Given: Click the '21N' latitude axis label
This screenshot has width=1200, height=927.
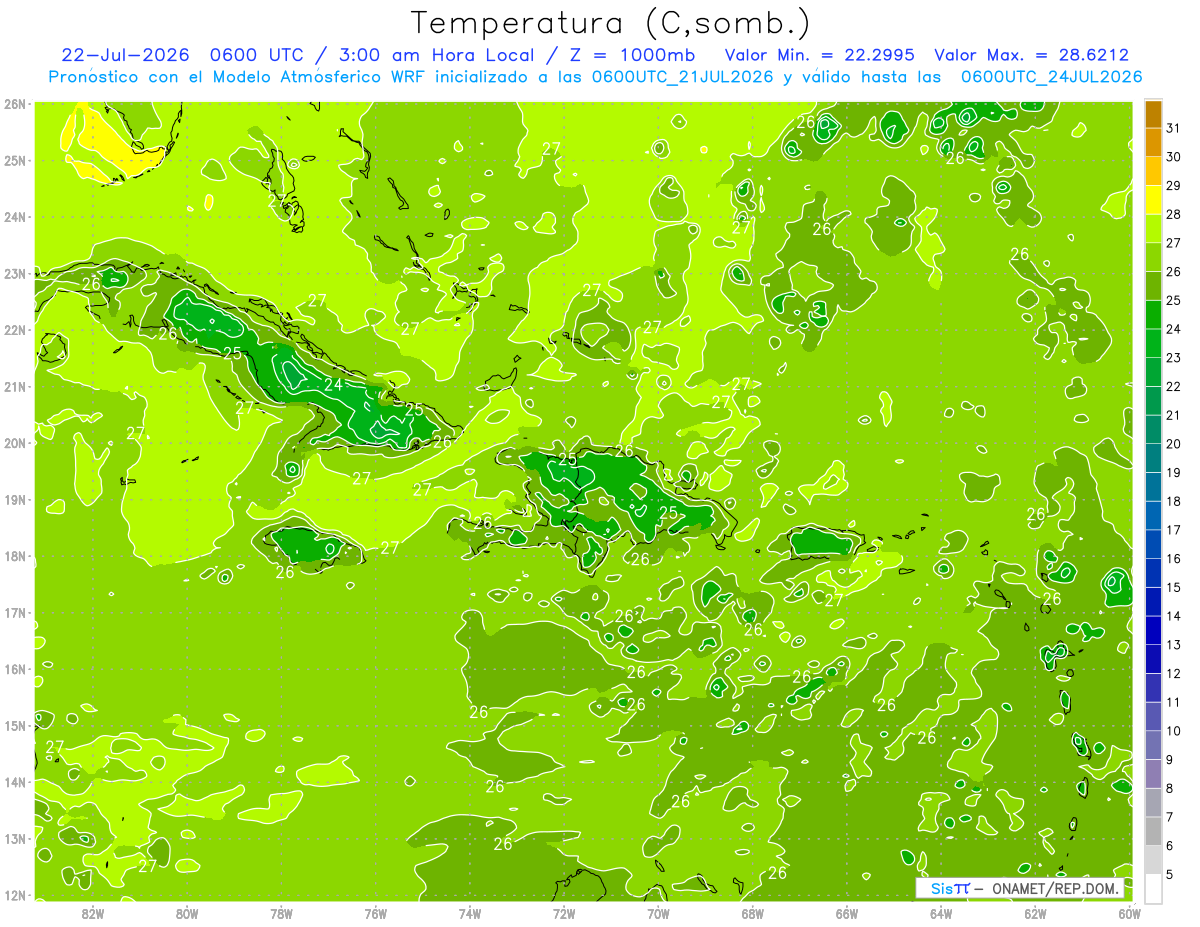Looking at the screenshot, I should click(14, 387).
